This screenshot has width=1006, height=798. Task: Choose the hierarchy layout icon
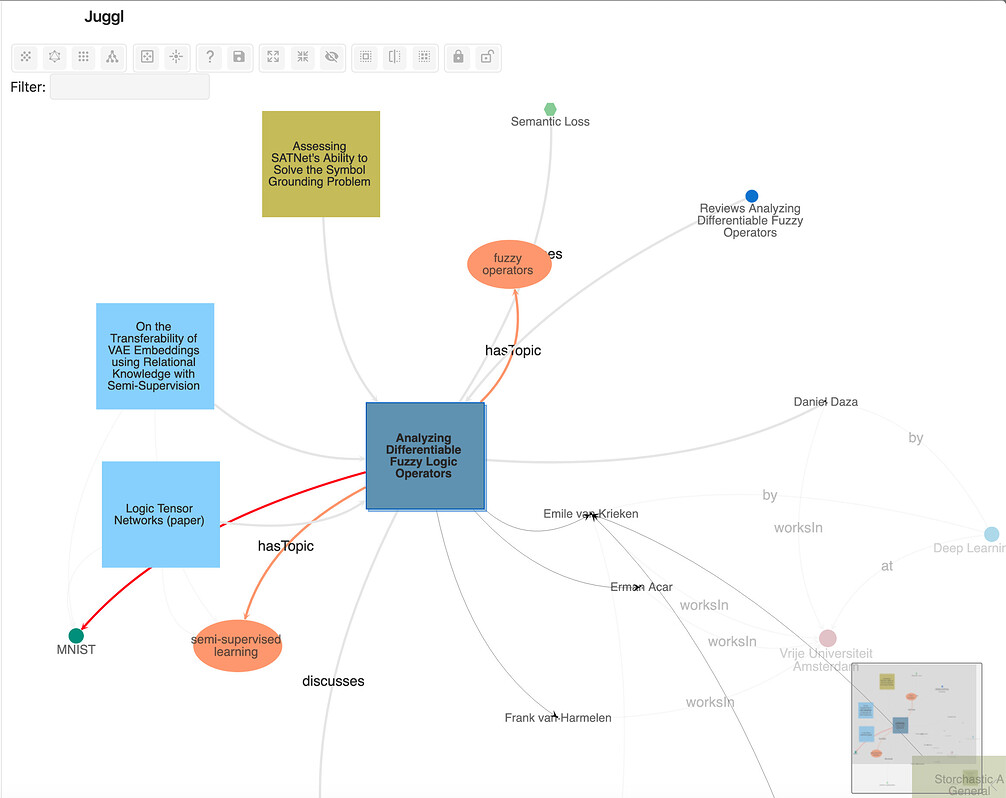[x=113, y=57]
